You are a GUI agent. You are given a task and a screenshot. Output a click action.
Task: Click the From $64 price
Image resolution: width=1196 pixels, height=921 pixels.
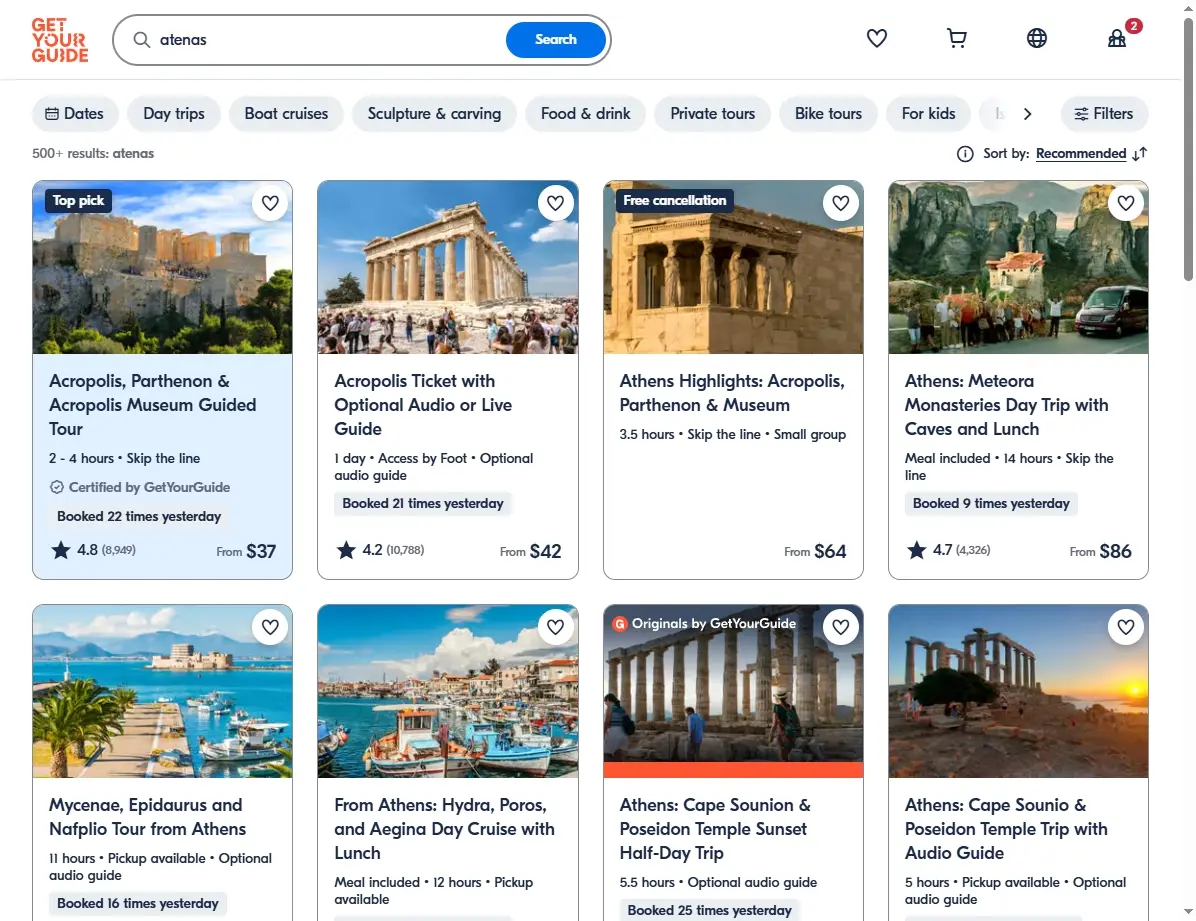(x=815, y=551)
